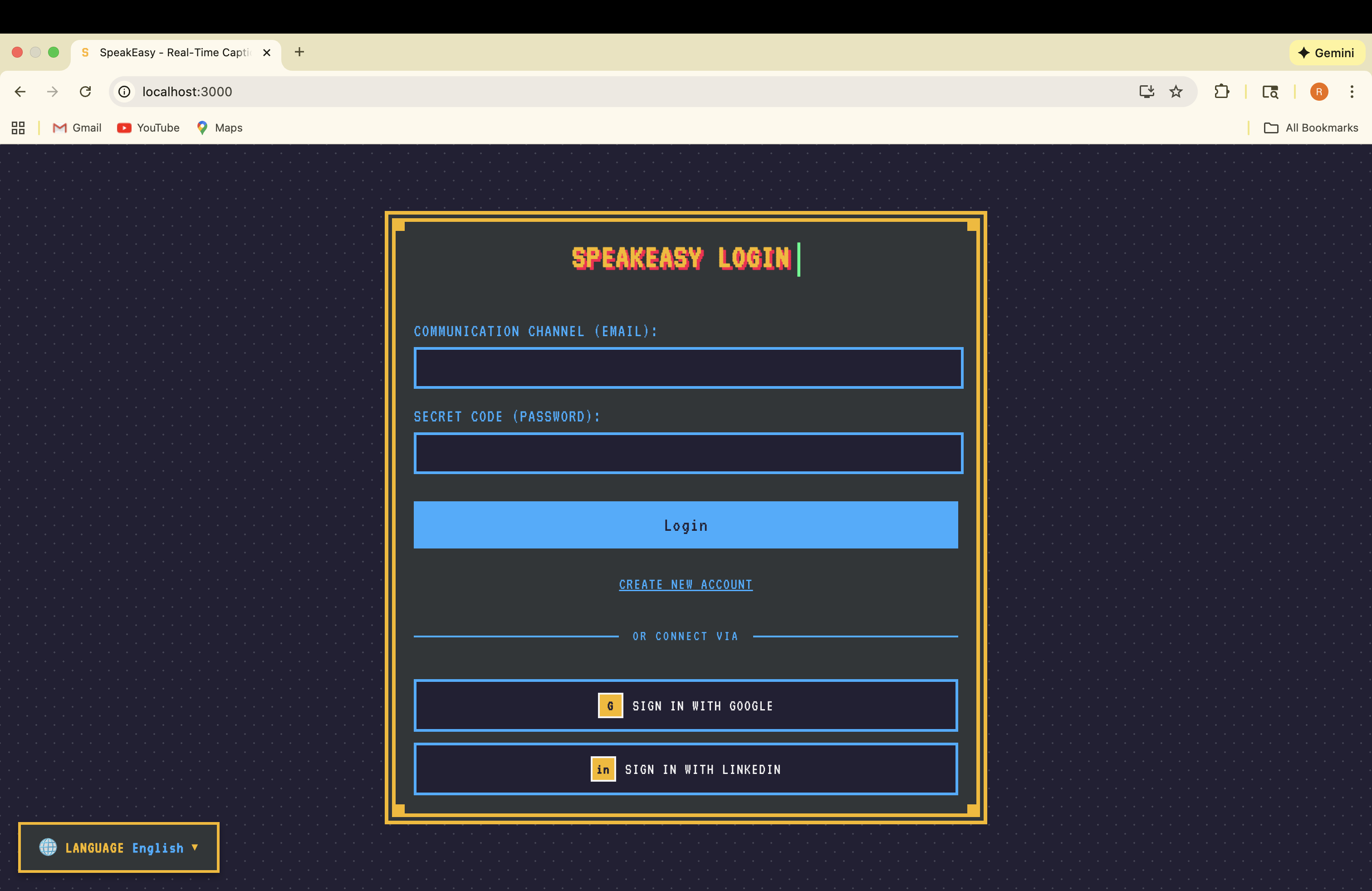Click the Google G icon badge
The width and height of the screenshot is (1372, 891).
click(610, 705)
